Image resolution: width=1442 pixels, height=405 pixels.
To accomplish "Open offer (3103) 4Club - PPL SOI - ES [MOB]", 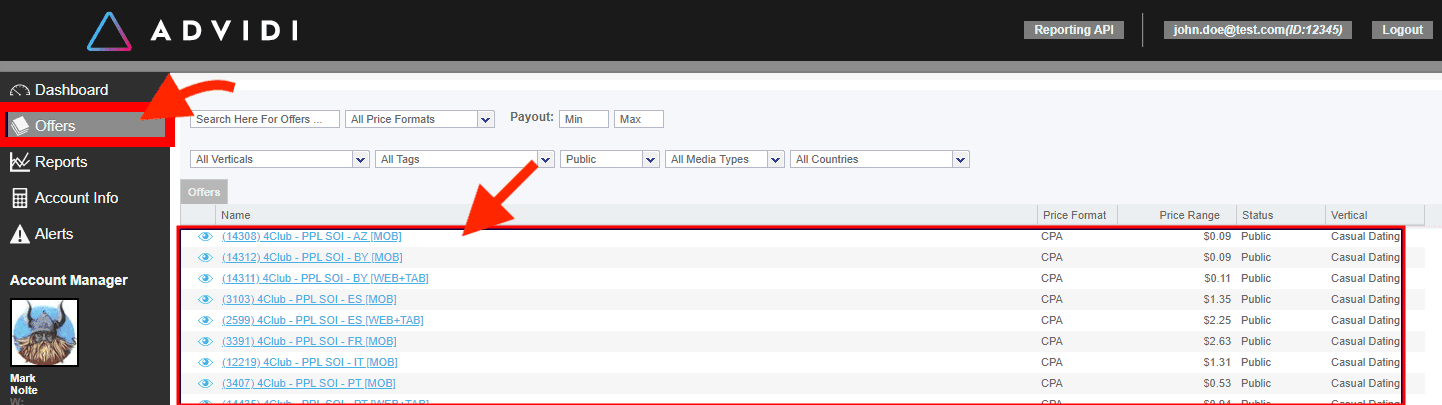I will tap(310, 299).
